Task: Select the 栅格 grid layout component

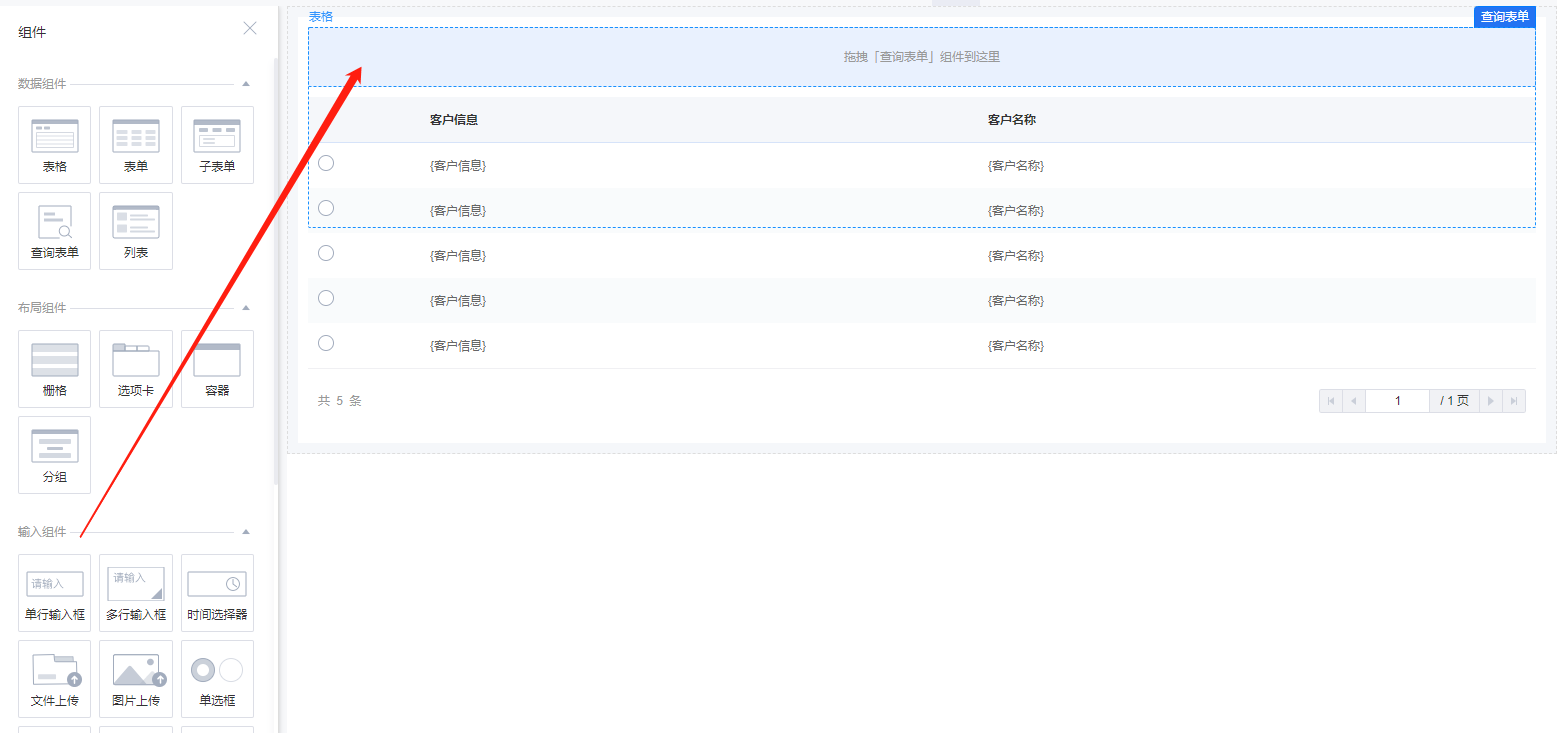Action: [x=54, y=369]
